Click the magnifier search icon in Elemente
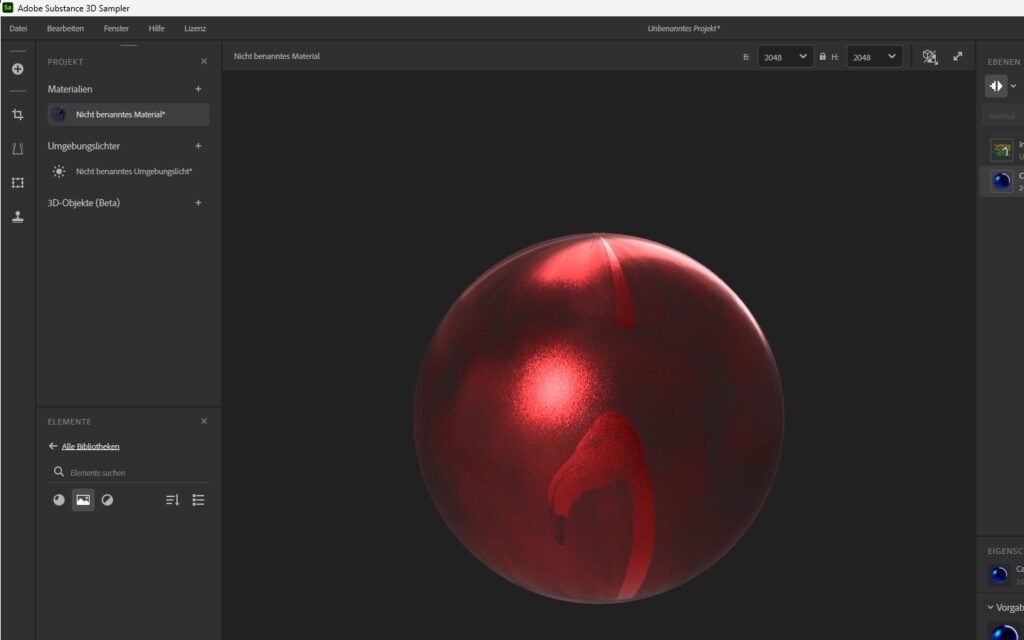The image size is (1024, 640). coord(59,472)
